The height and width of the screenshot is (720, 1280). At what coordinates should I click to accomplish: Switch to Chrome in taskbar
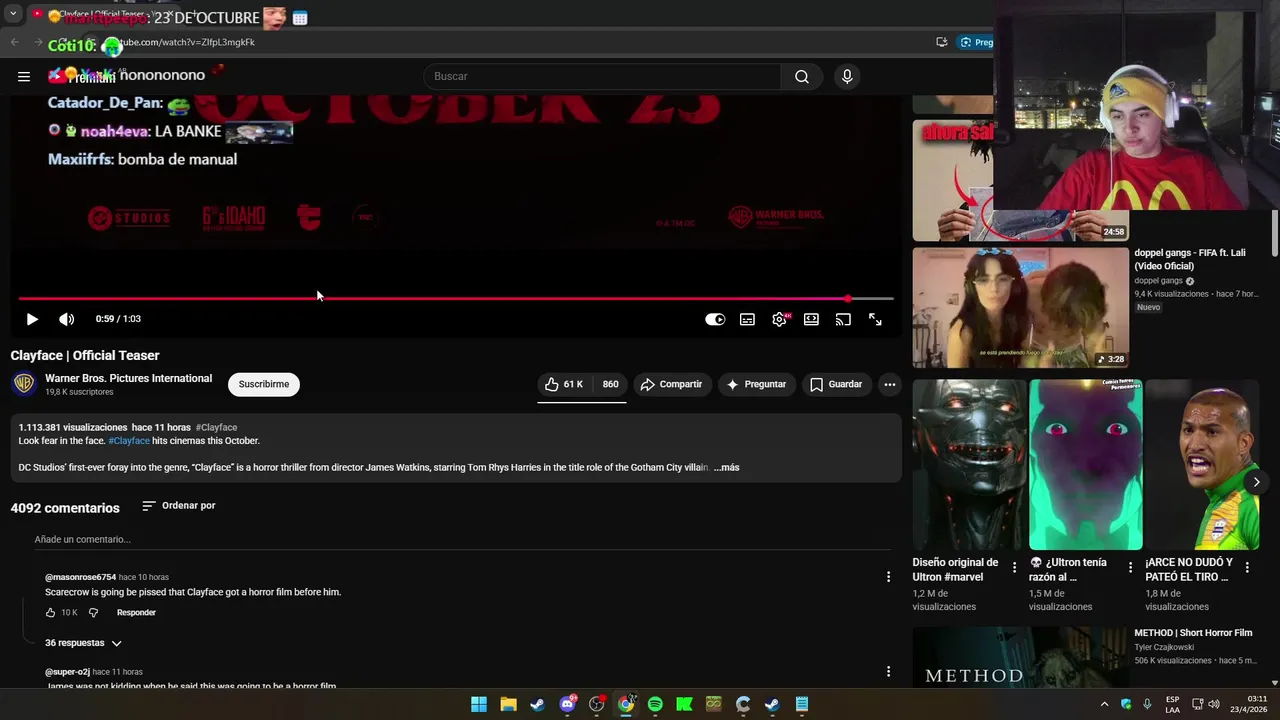[626, 704]
